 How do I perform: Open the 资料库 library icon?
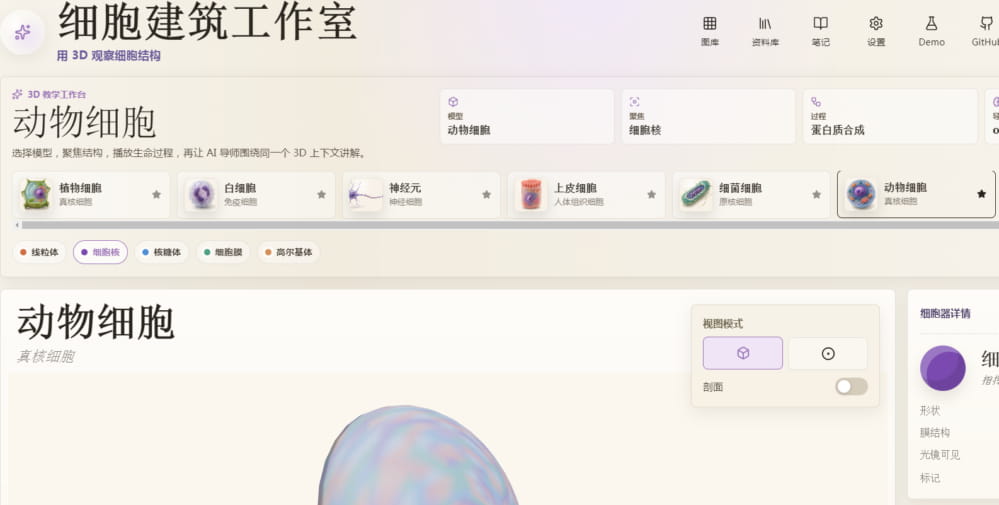(x=765, y=31)
